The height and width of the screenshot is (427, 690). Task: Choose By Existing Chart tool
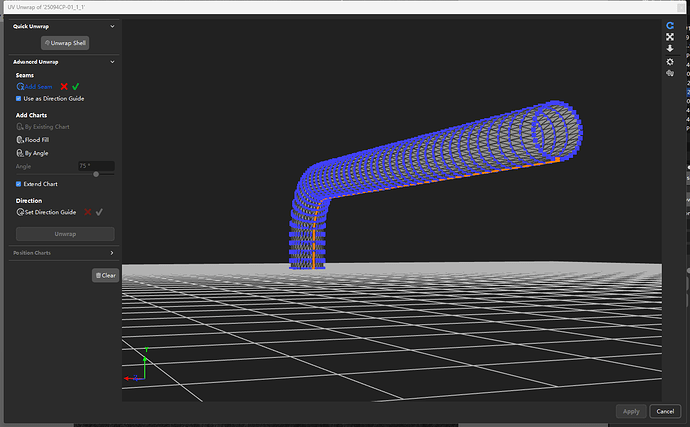43,127
